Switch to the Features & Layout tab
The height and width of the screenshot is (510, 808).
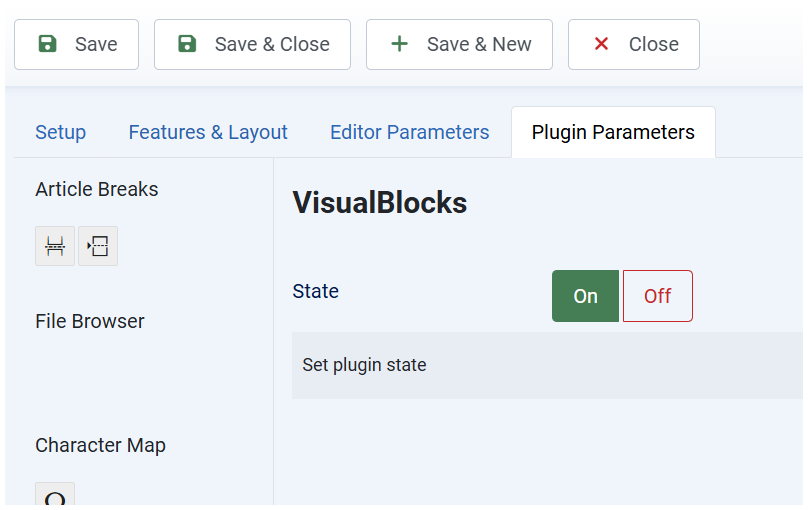click(208, 132)
